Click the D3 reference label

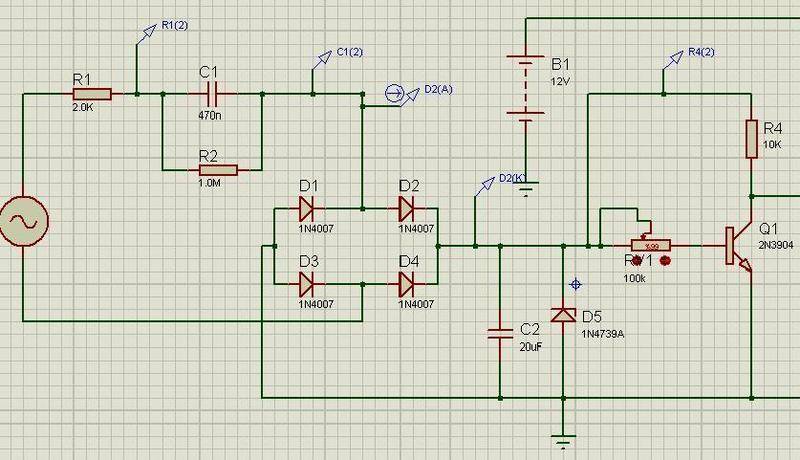click(x=309, y=262)
